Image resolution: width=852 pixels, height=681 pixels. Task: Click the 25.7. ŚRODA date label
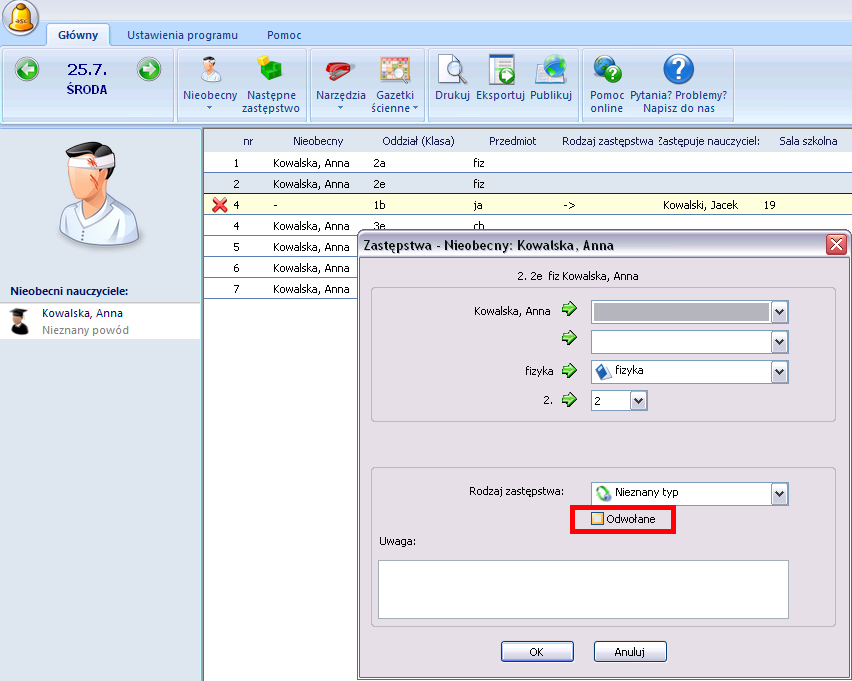[87, 79]
